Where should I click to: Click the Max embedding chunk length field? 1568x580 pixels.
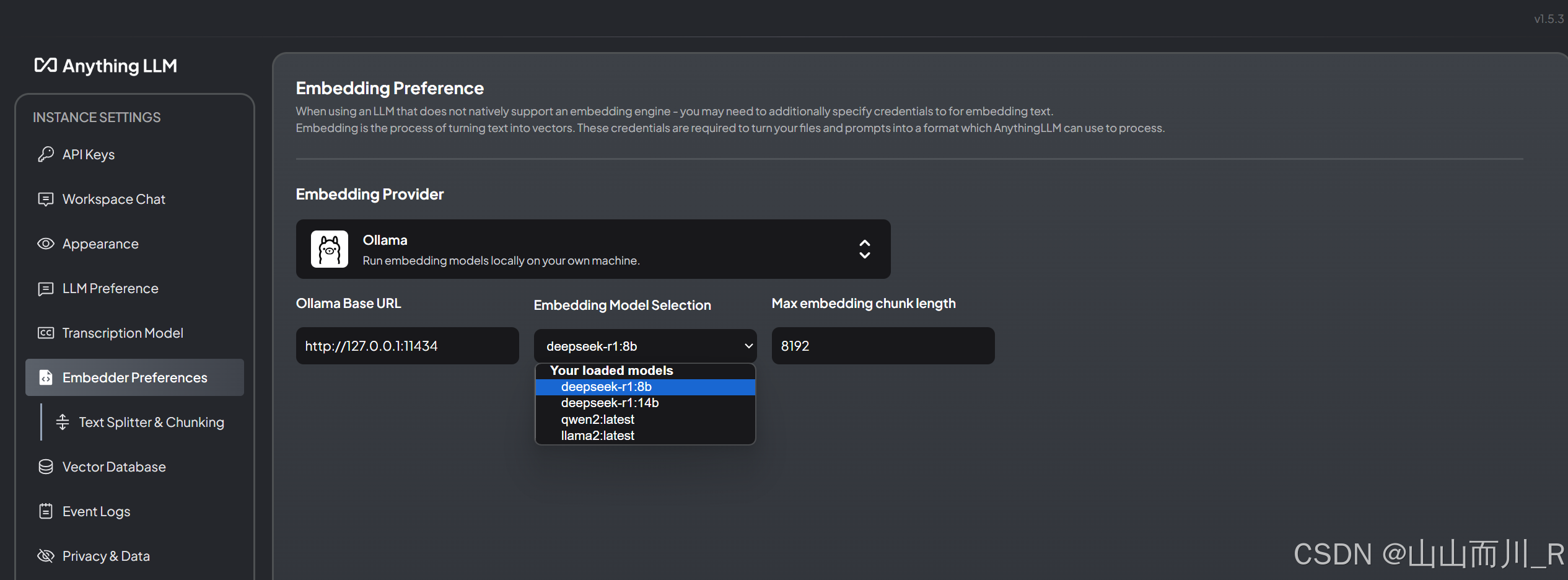click(883, 346)
